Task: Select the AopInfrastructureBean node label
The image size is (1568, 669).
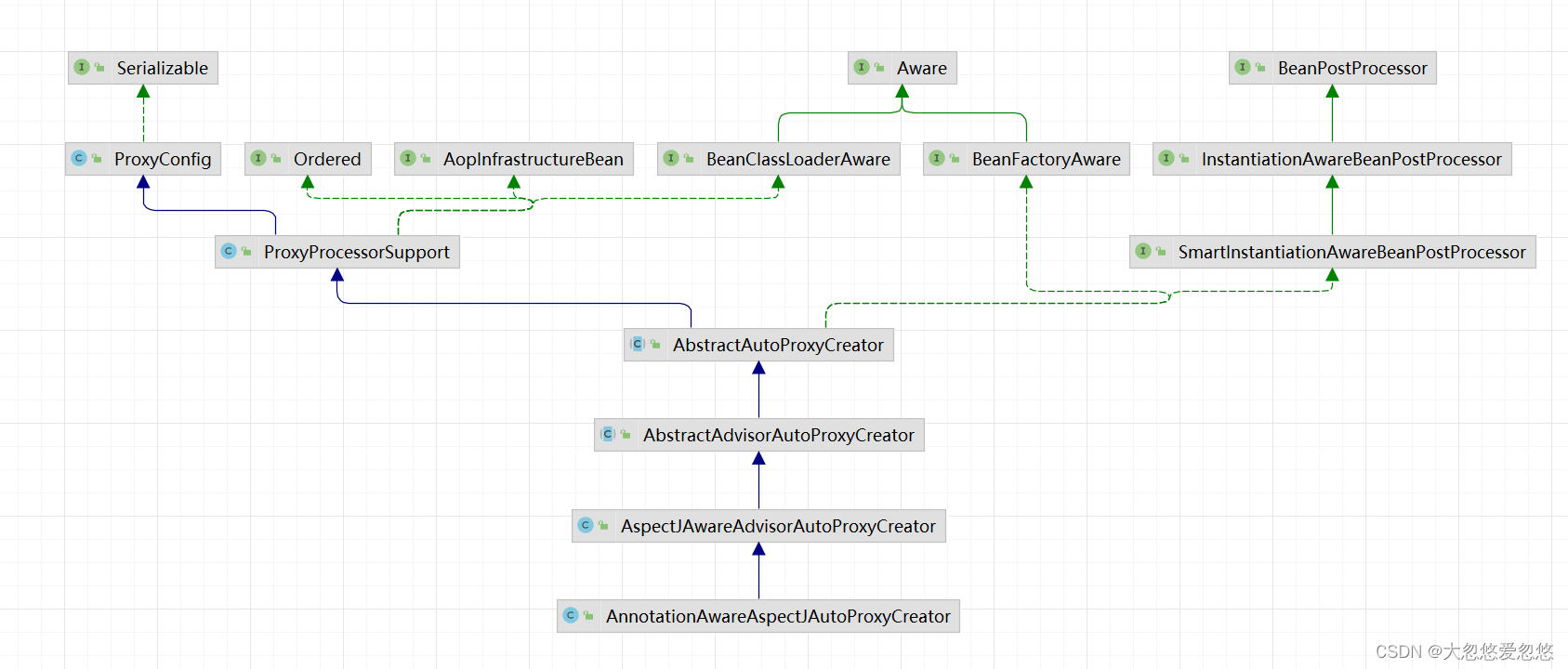Action: click(x=534, y=159)
